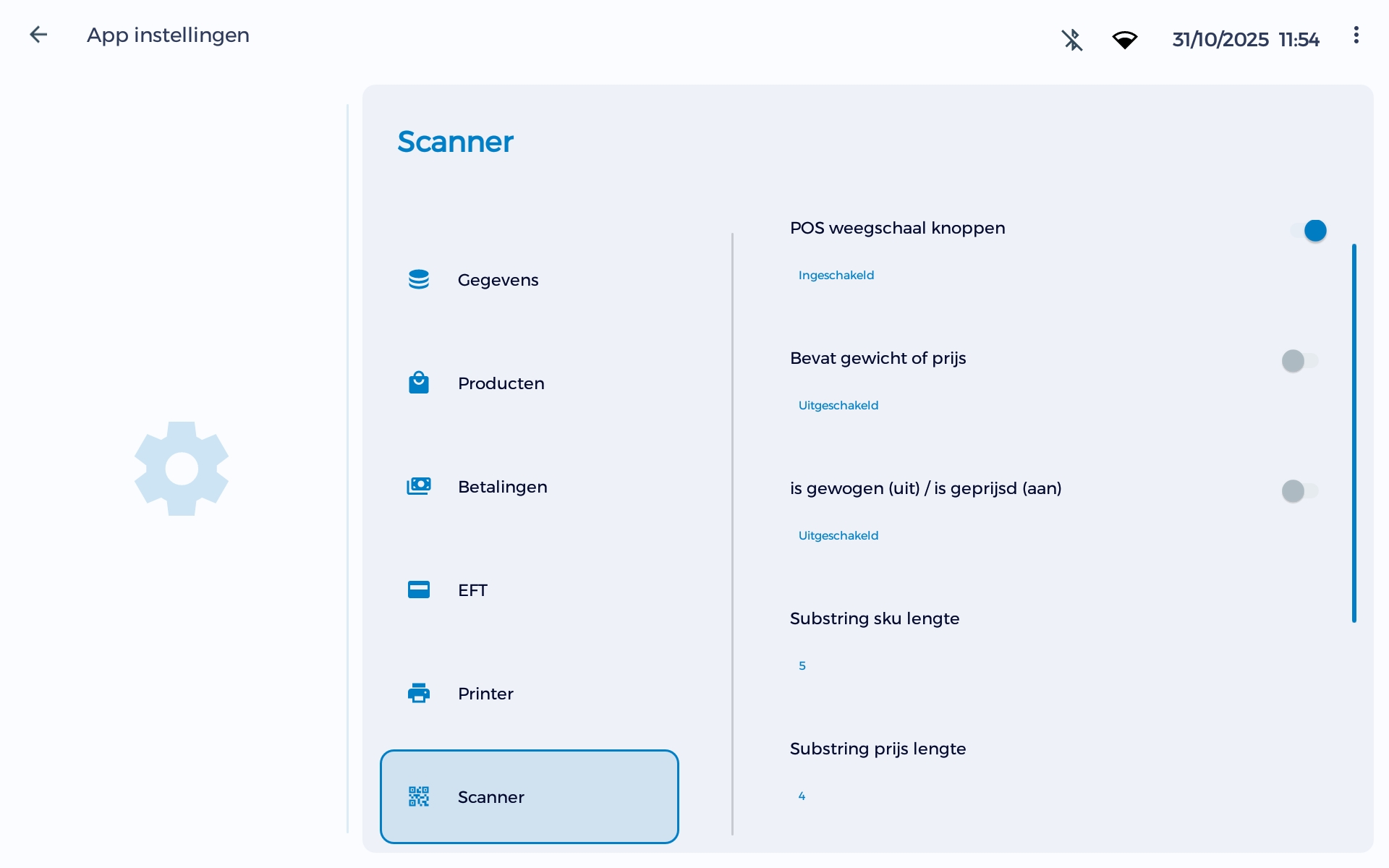Click the Betalingen banknote icon
The height and width of the screenshot is (868, 1389).
tap(420, 486)
